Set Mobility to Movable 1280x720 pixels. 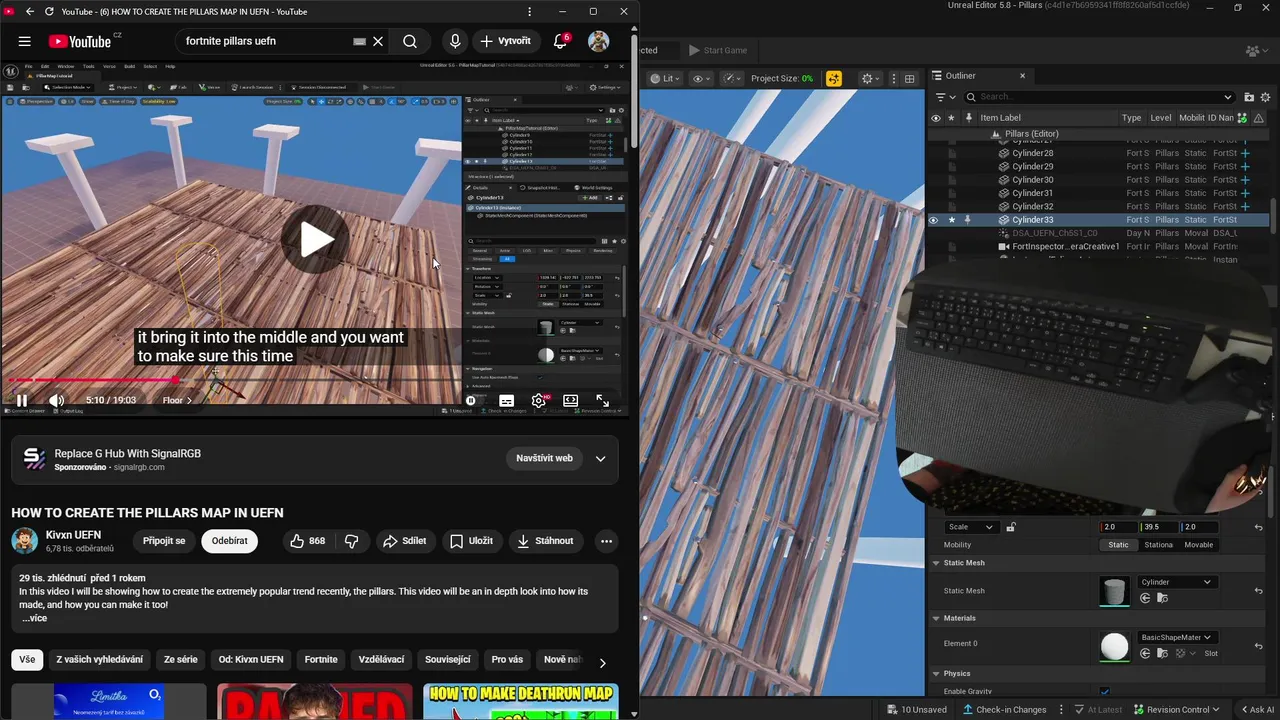pos(1198,545)
